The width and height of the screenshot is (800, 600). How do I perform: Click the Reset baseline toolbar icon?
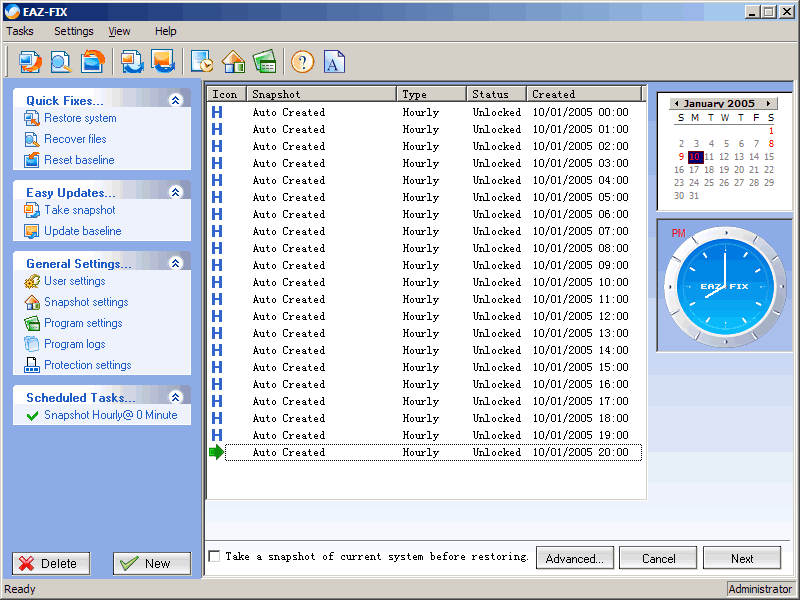[x=92, y=62]
